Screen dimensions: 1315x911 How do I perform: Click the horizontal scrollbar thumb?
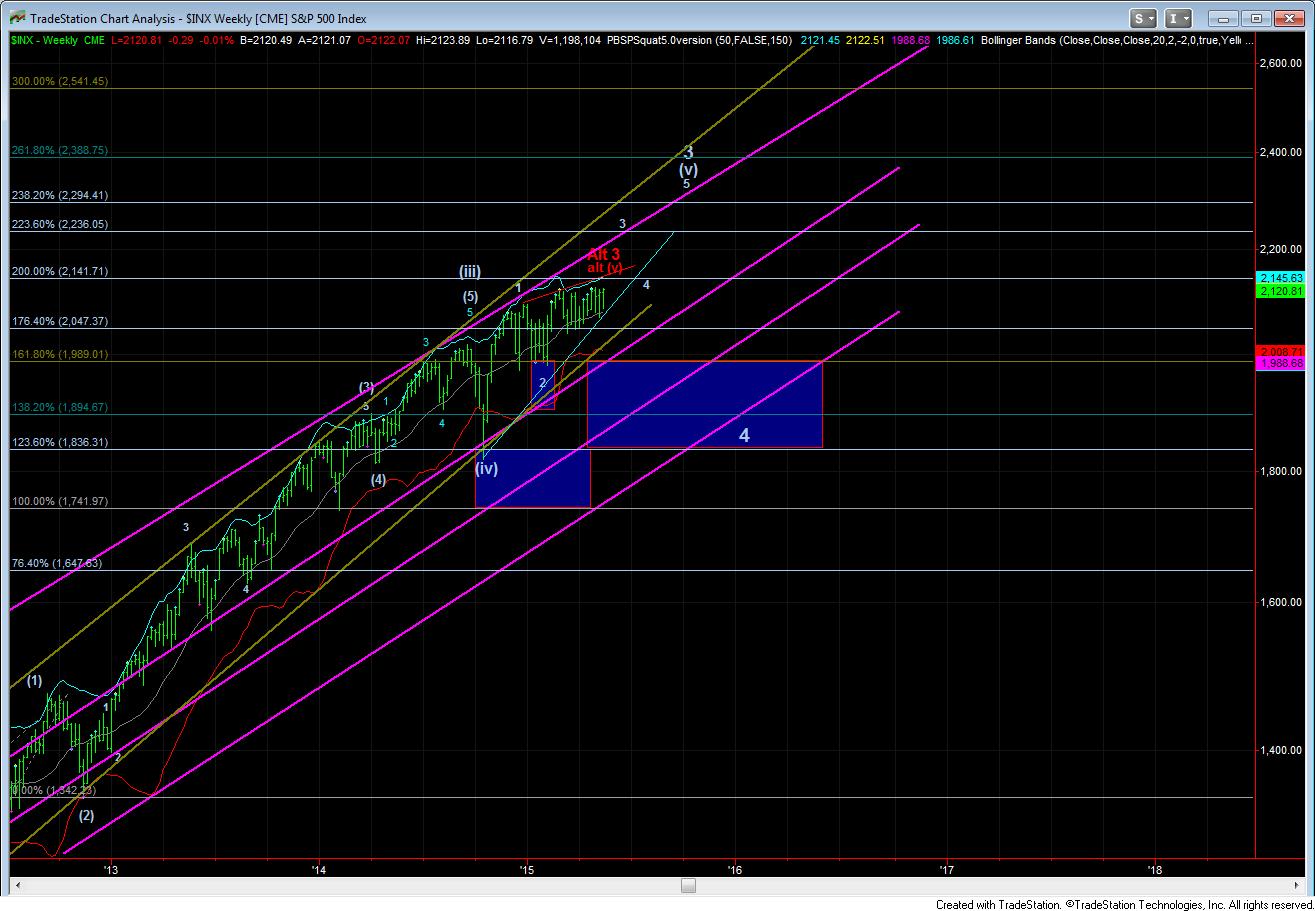click(688, 885)
